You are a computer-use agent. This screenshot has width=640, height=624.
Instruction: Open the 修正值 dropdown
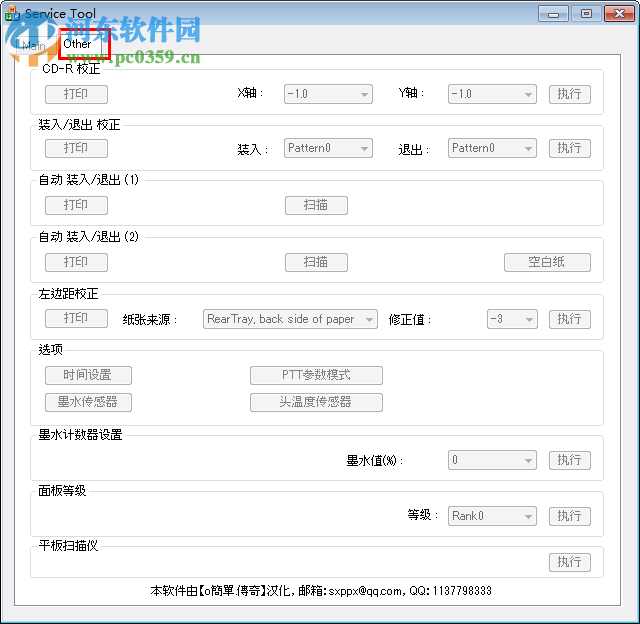512,319
